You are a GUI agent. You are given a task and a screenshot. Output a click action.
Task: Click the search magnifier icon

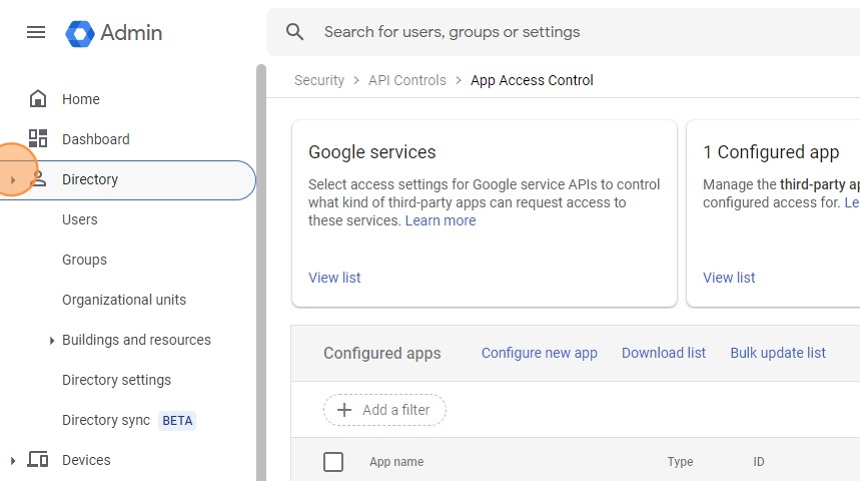[295, 32]
